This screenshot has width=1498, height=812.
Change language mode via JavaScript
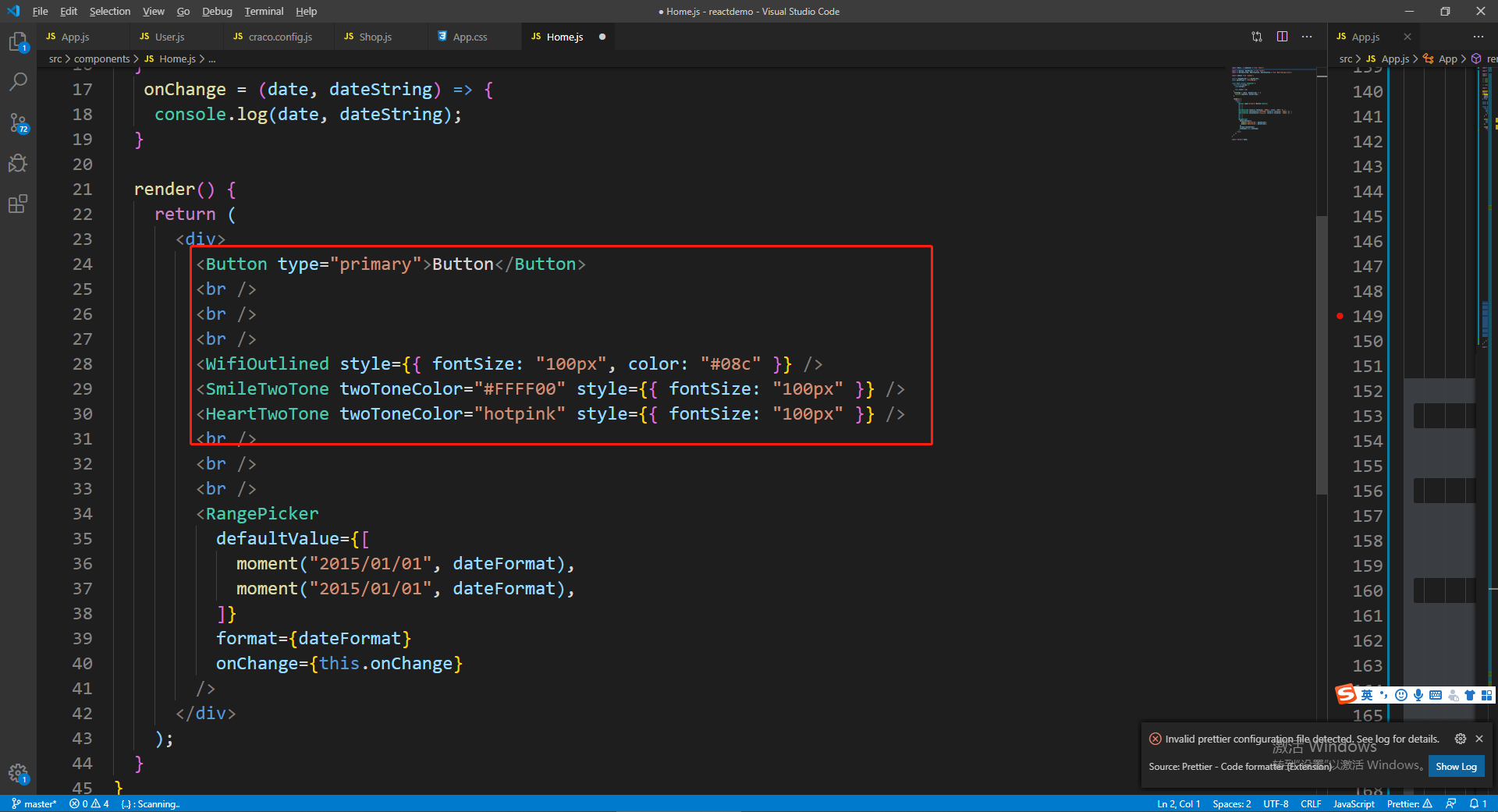tap(1354, 803)
